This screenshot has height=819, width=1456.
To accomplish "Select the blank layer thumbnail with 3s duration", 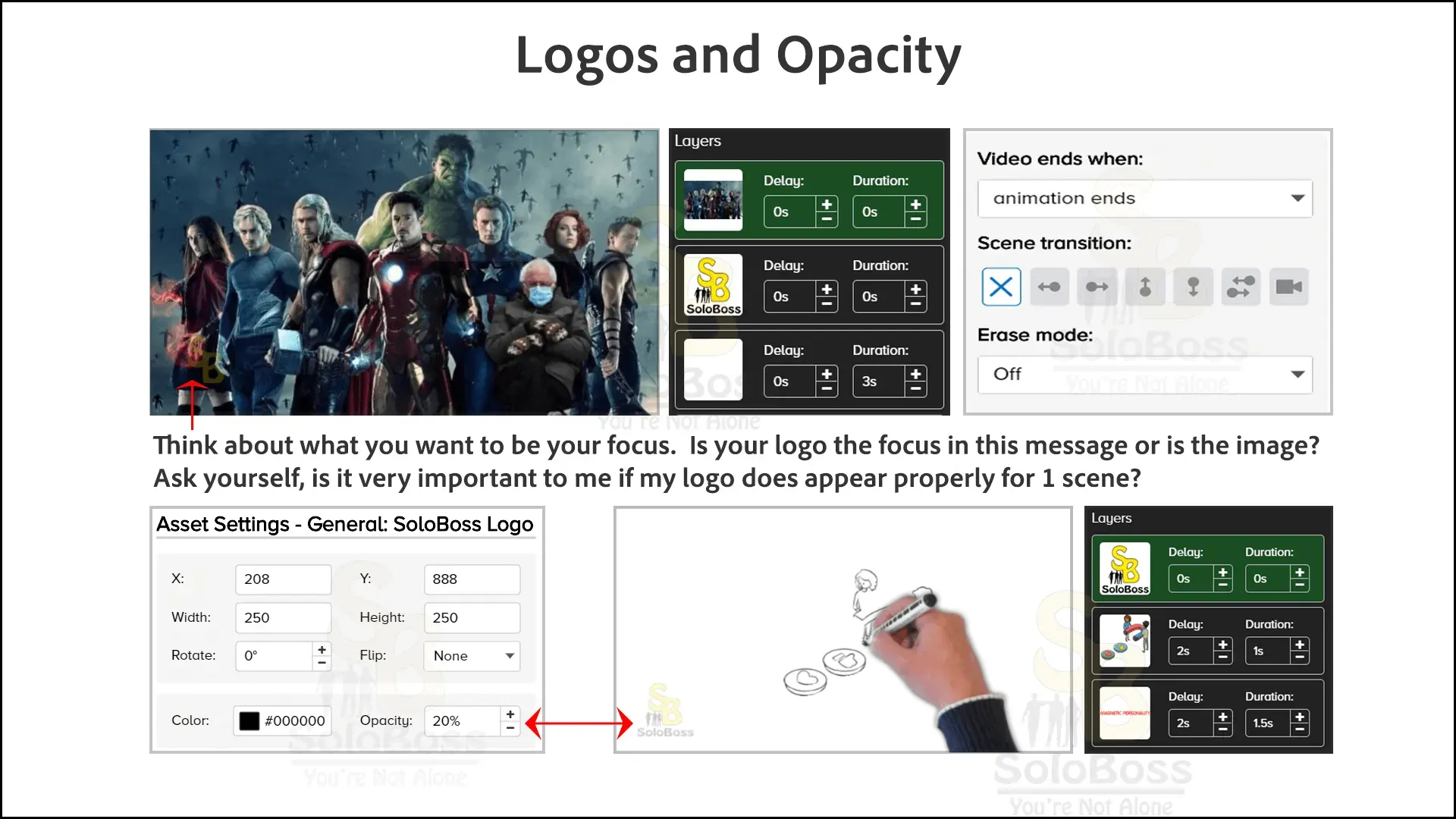I will [713, 370].
